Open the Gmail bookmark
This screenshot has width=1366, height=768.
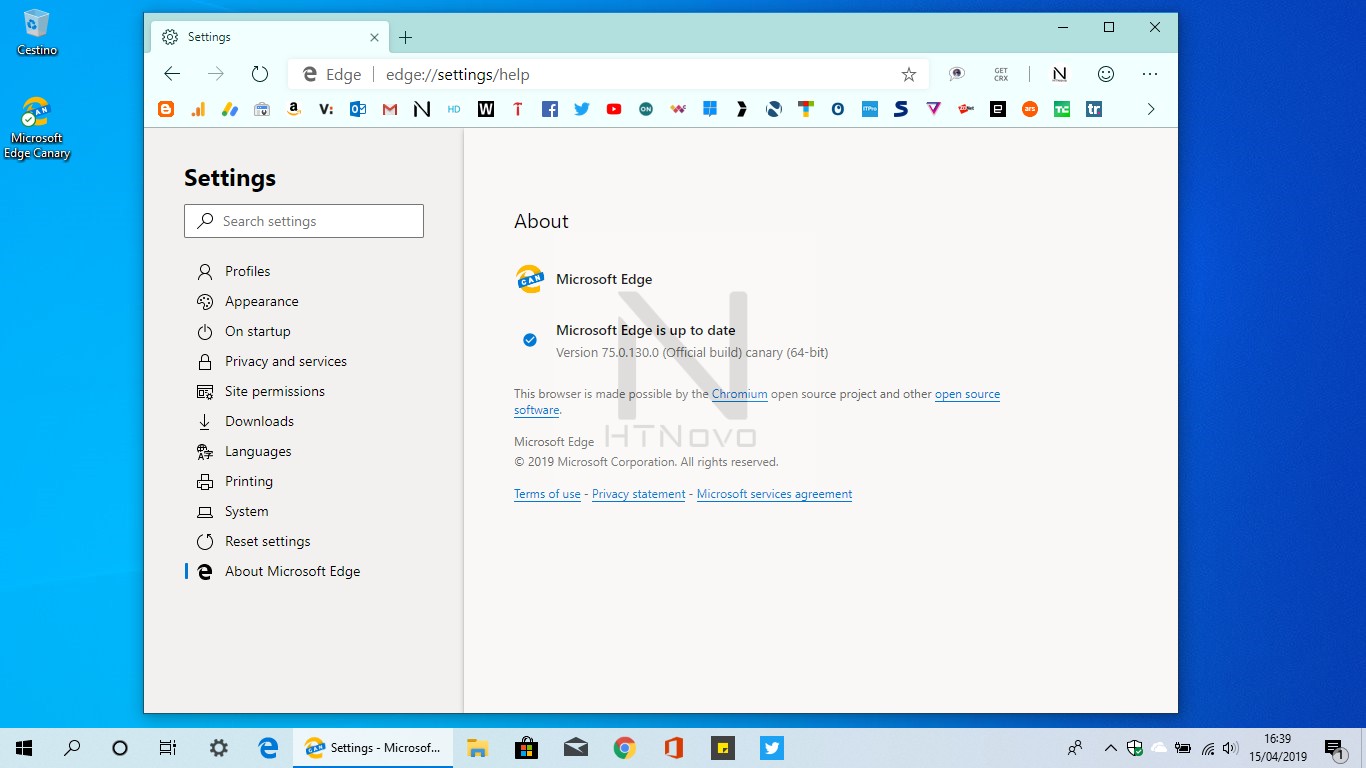pyautogui.click(x=390, y=109)
